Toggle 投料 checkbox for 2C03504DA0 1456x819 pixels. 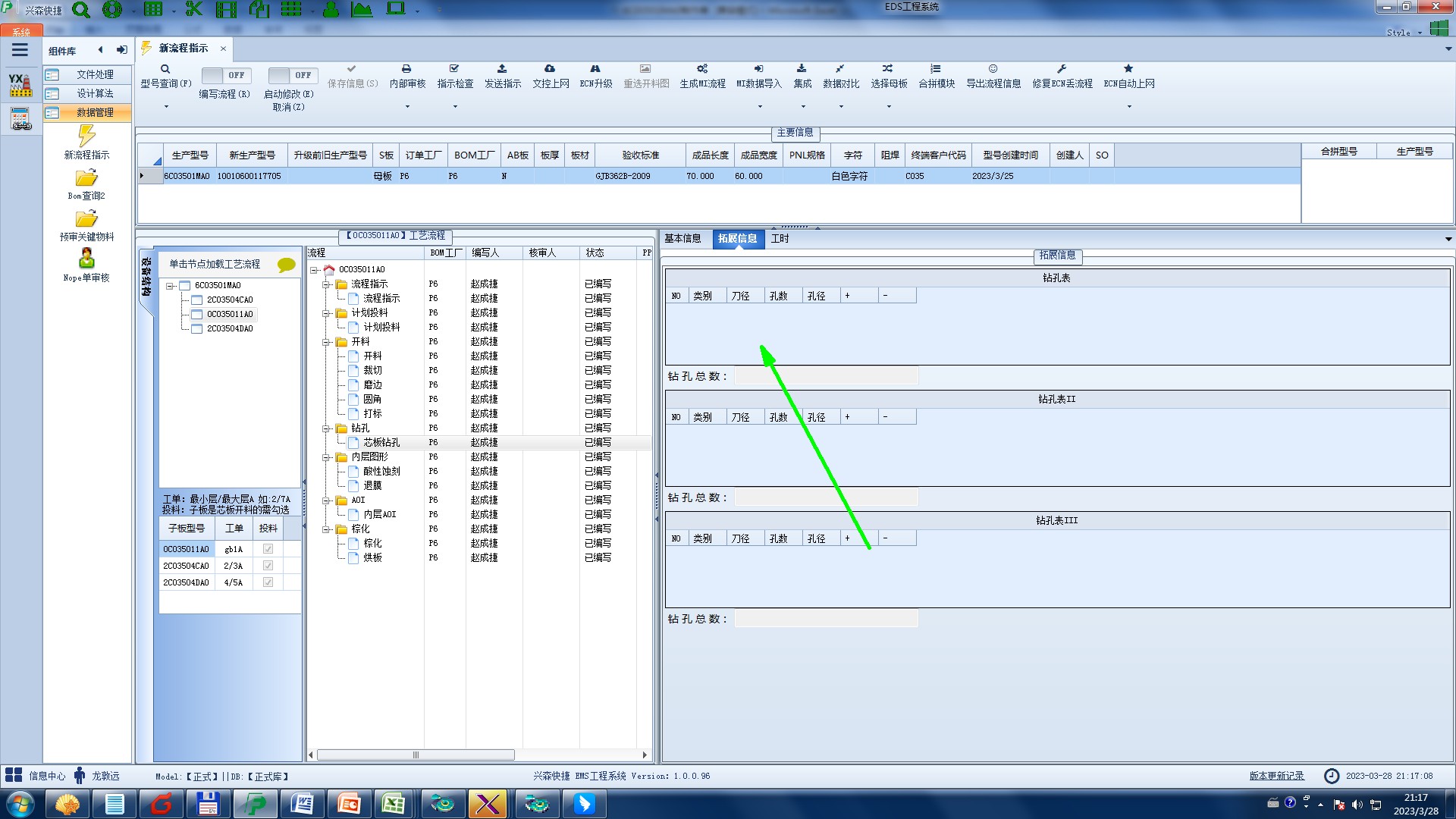coord(268,582)
